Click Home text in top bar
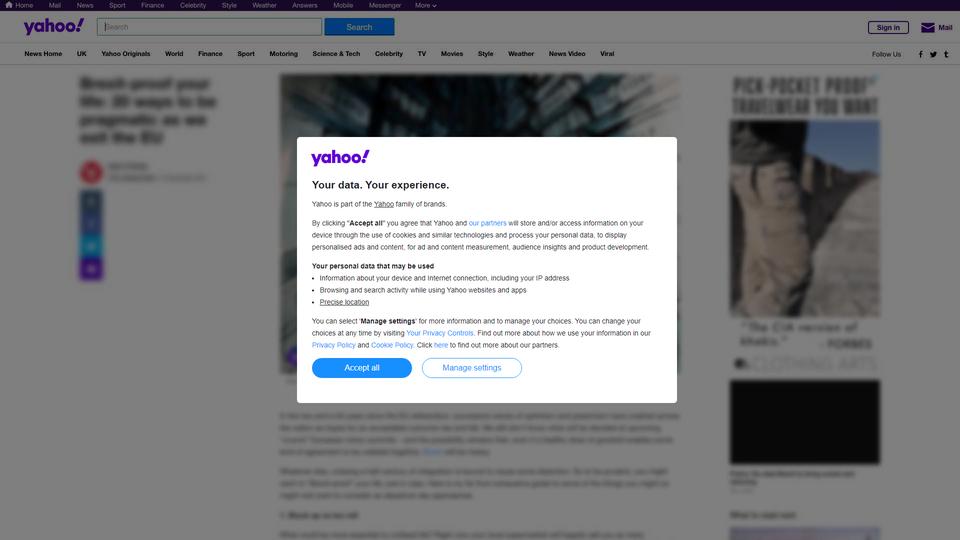 24,6
